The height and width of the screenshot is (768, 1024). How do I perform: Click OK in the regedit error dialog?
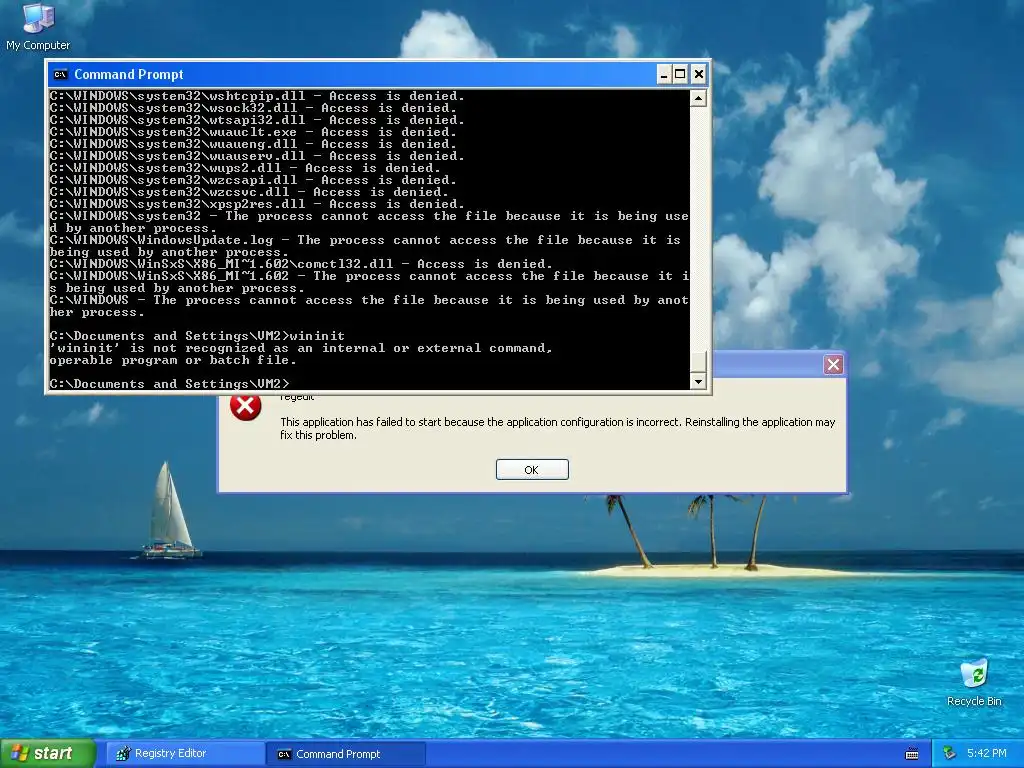point(532,470)
